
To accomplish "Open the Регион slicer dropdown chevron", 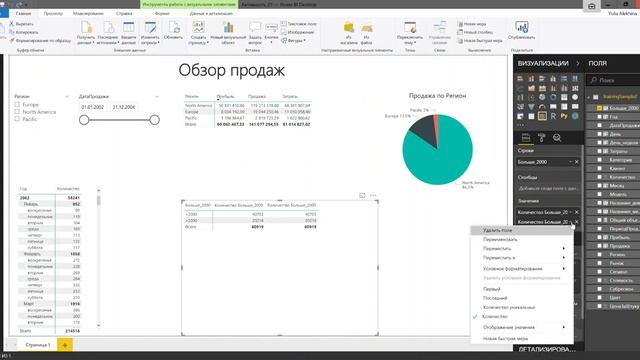I will click(67, 97).
